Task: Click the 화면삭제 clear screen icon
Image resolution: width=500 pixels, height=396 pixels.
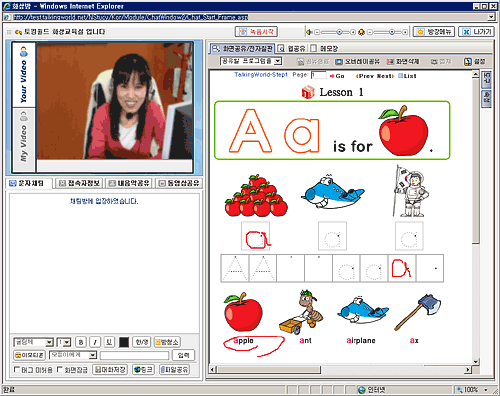Action: click(x=403, y=62)
